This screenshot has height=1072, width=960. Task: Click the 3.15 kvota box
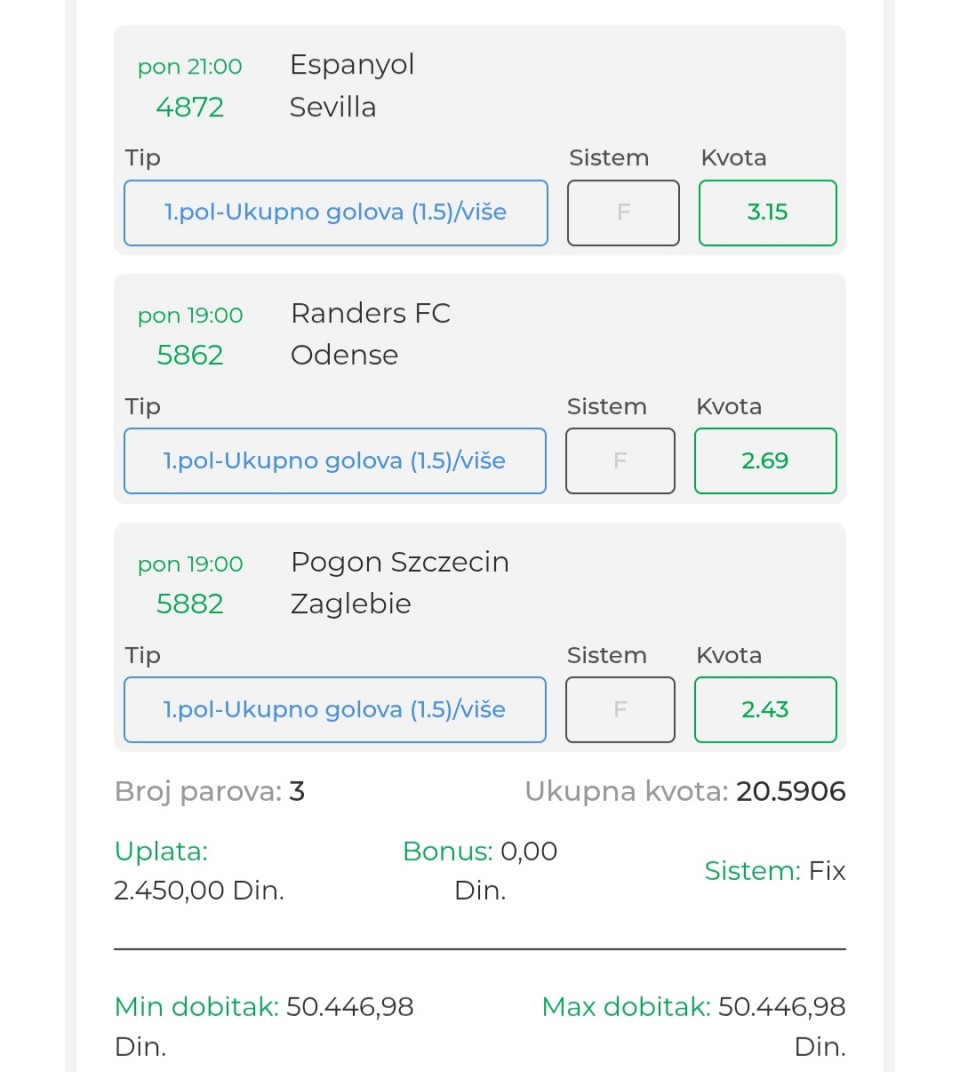(x=767, y=212)
